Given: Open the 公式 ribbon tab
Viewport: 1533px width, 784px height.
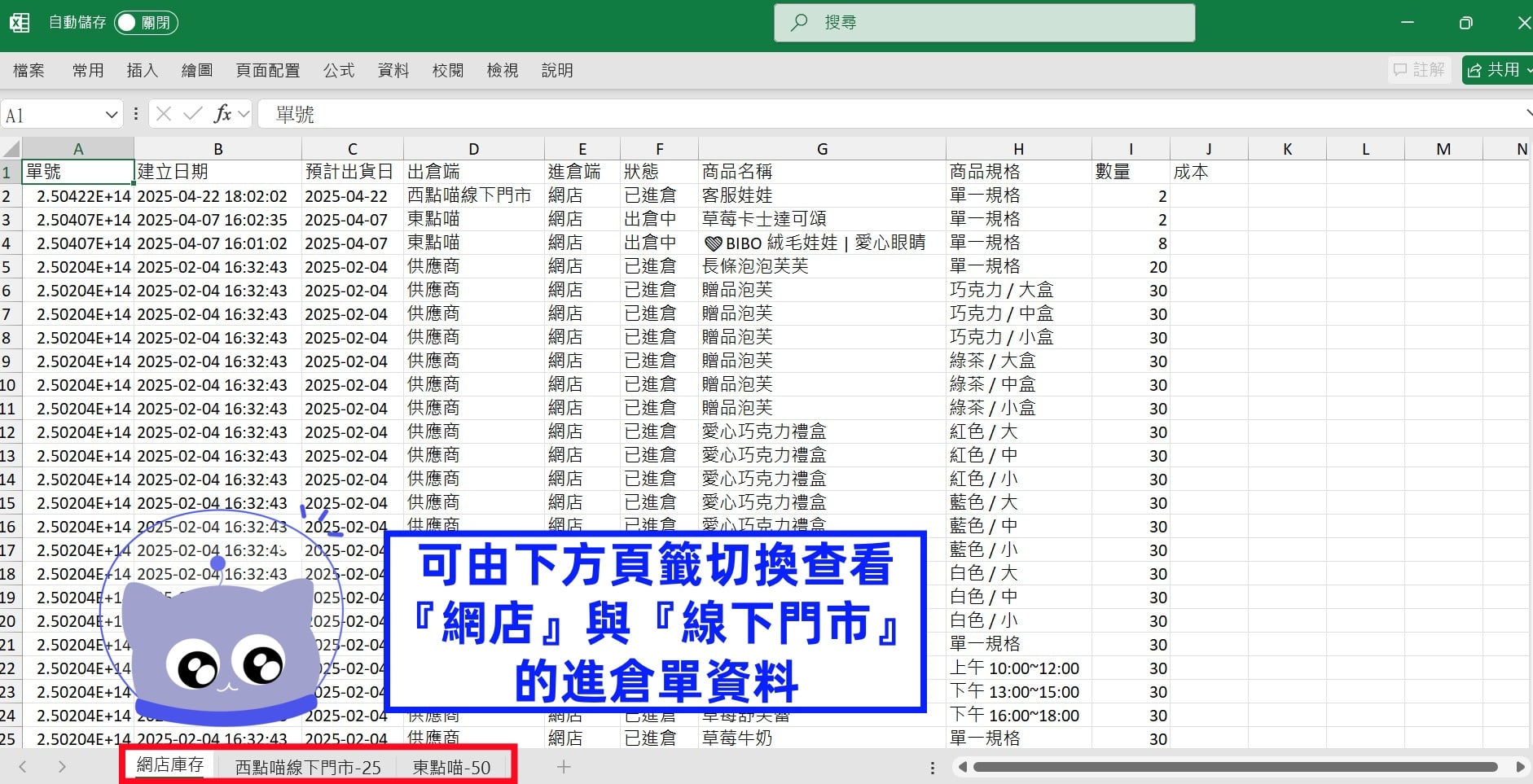Looking at the screenshot, I should click(x=339, y=71).
